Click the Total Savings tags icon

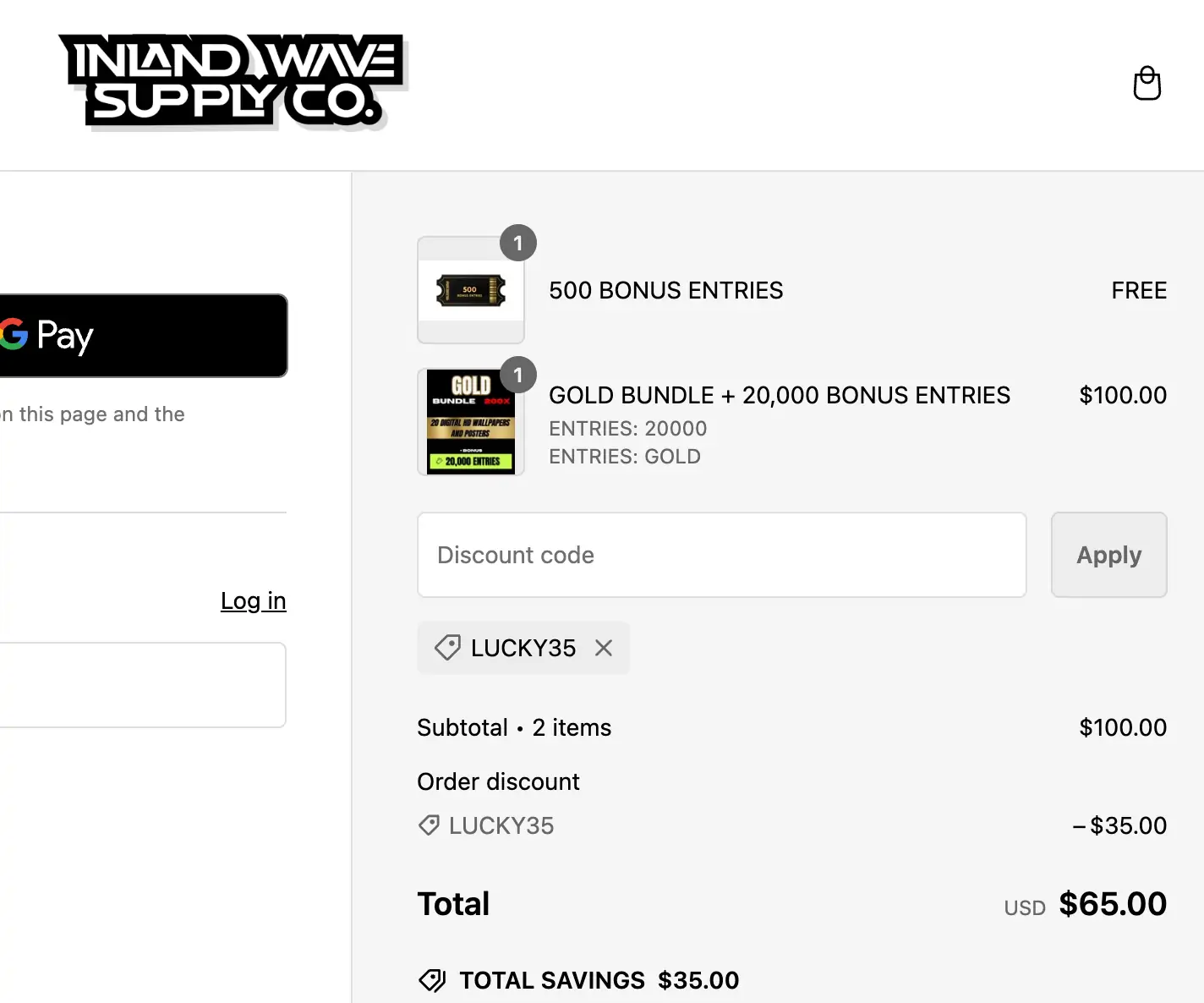(432, 980)
